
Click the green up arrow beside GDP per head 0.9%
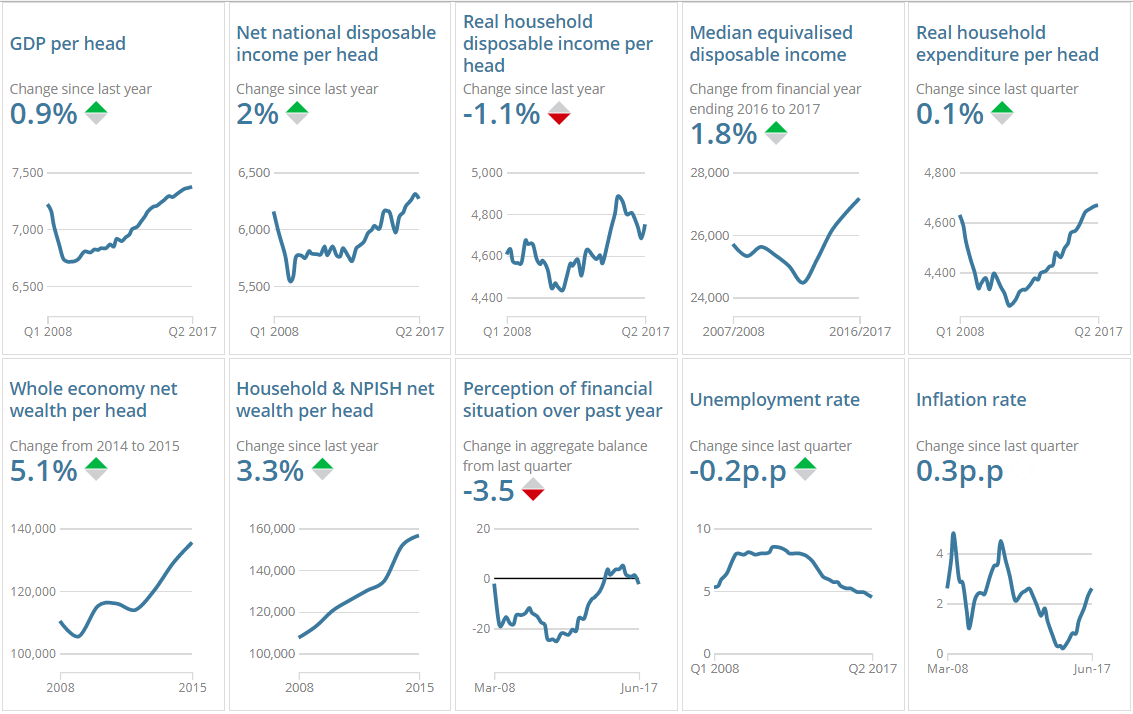point(96,109)
